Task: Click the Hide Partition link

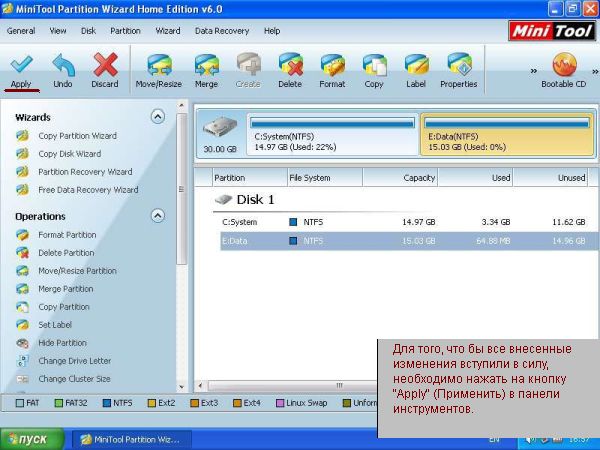Action: (x=62, y=343)
